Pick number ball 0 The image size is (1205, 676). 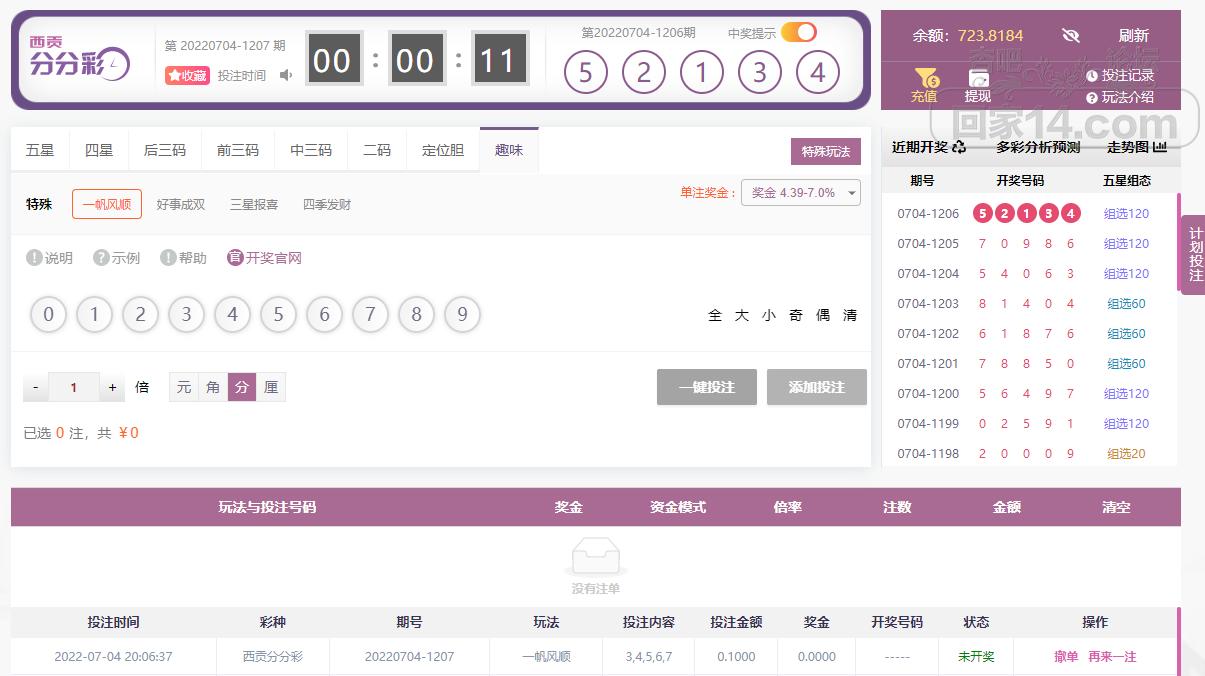click(48, 315)
